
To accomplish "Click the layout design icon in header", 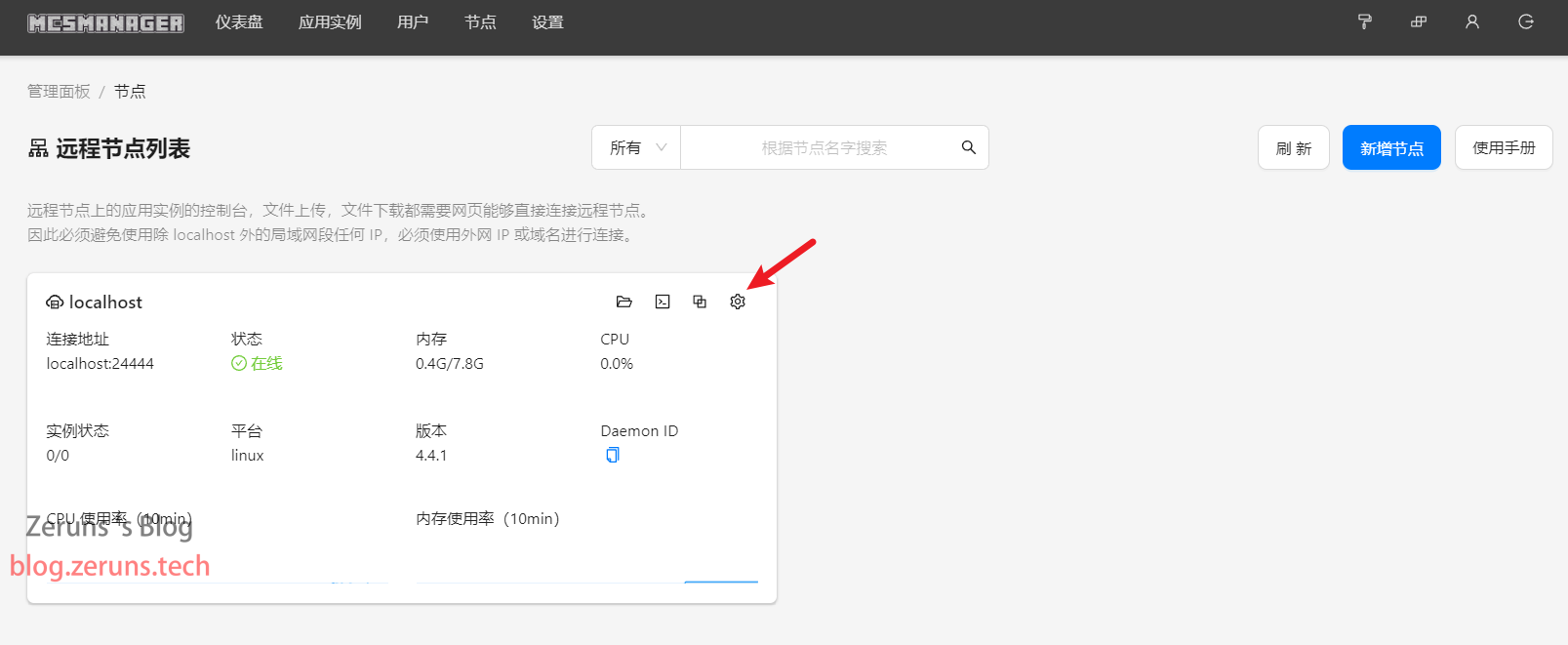I will tap(1419, 21).
